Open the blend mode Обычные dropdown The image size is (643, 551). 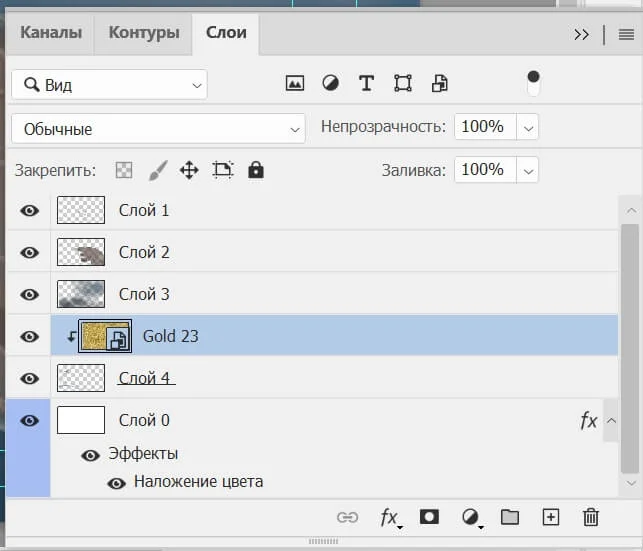158,129
